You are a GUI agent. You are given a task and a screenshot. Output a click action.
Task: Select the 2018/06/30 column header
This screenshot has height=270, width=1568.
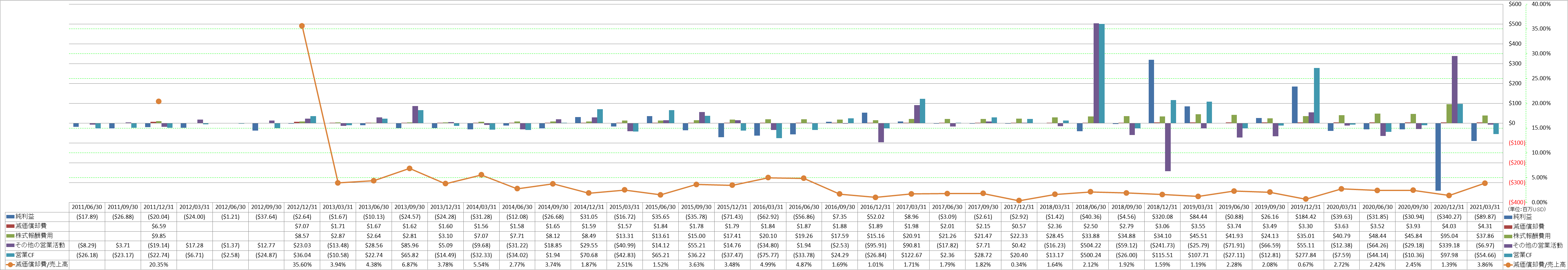(1090, 207)
